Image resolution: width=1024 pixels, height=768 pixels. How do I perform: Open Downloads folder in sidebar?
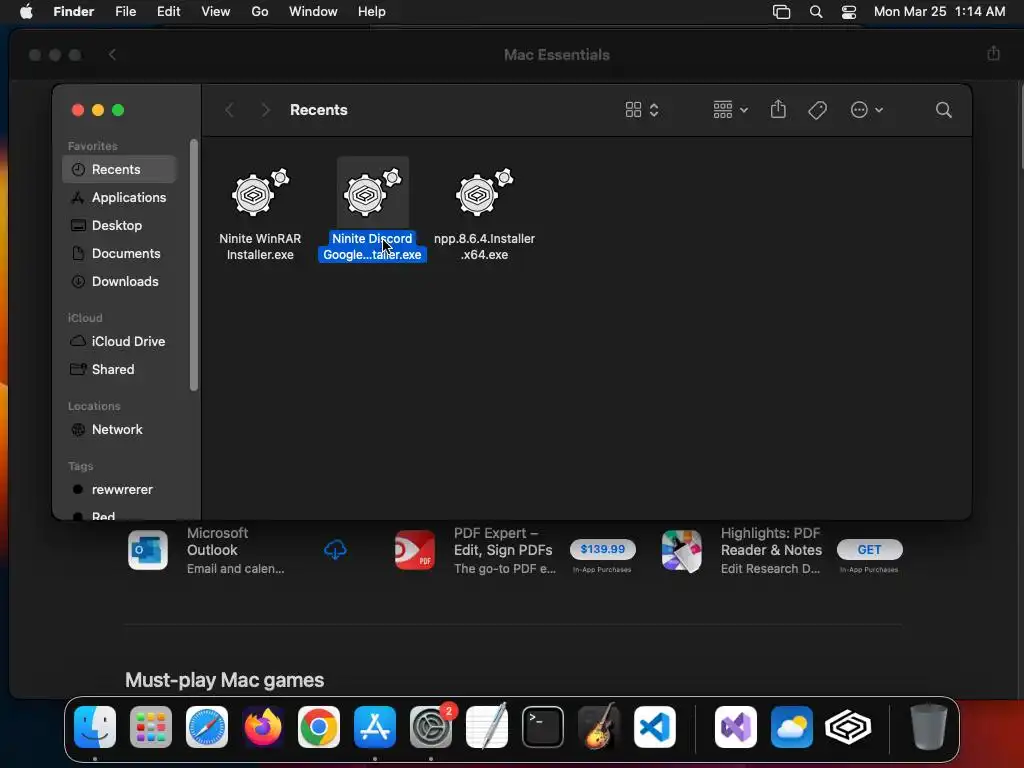(120, 281)
